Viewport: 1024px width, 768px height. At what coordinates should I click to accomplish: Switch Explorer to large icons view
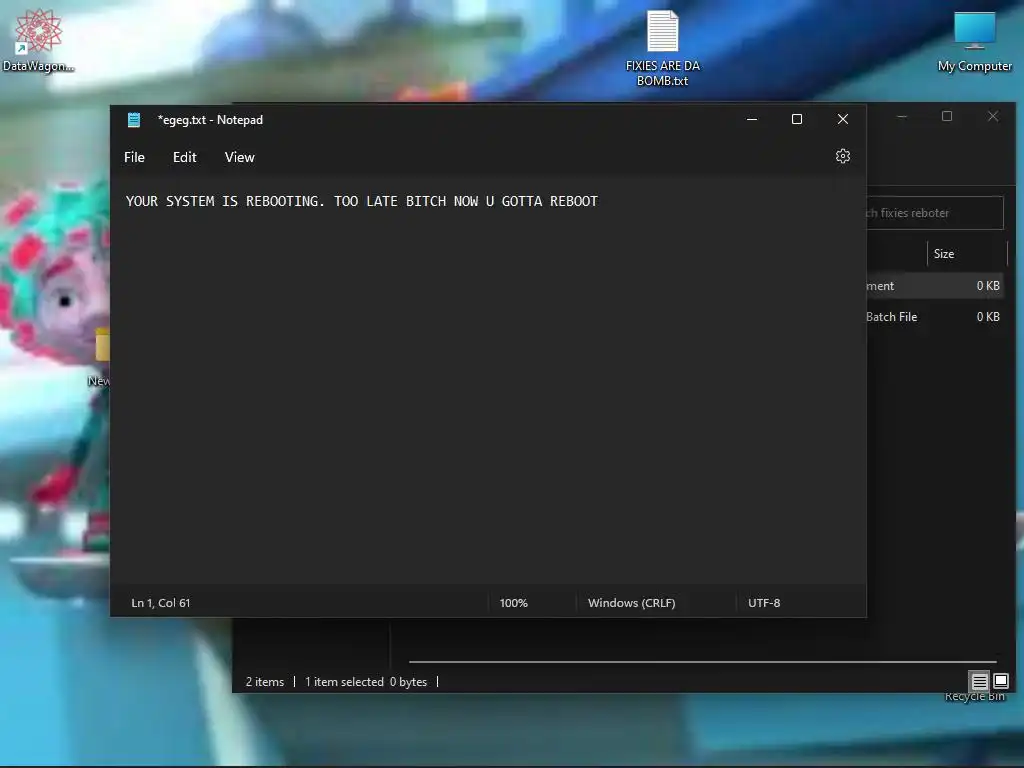[x=1000, y=681]
